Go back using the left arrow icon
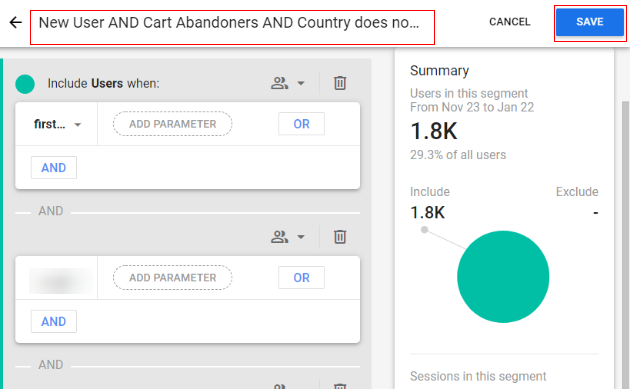 [16, 22]
